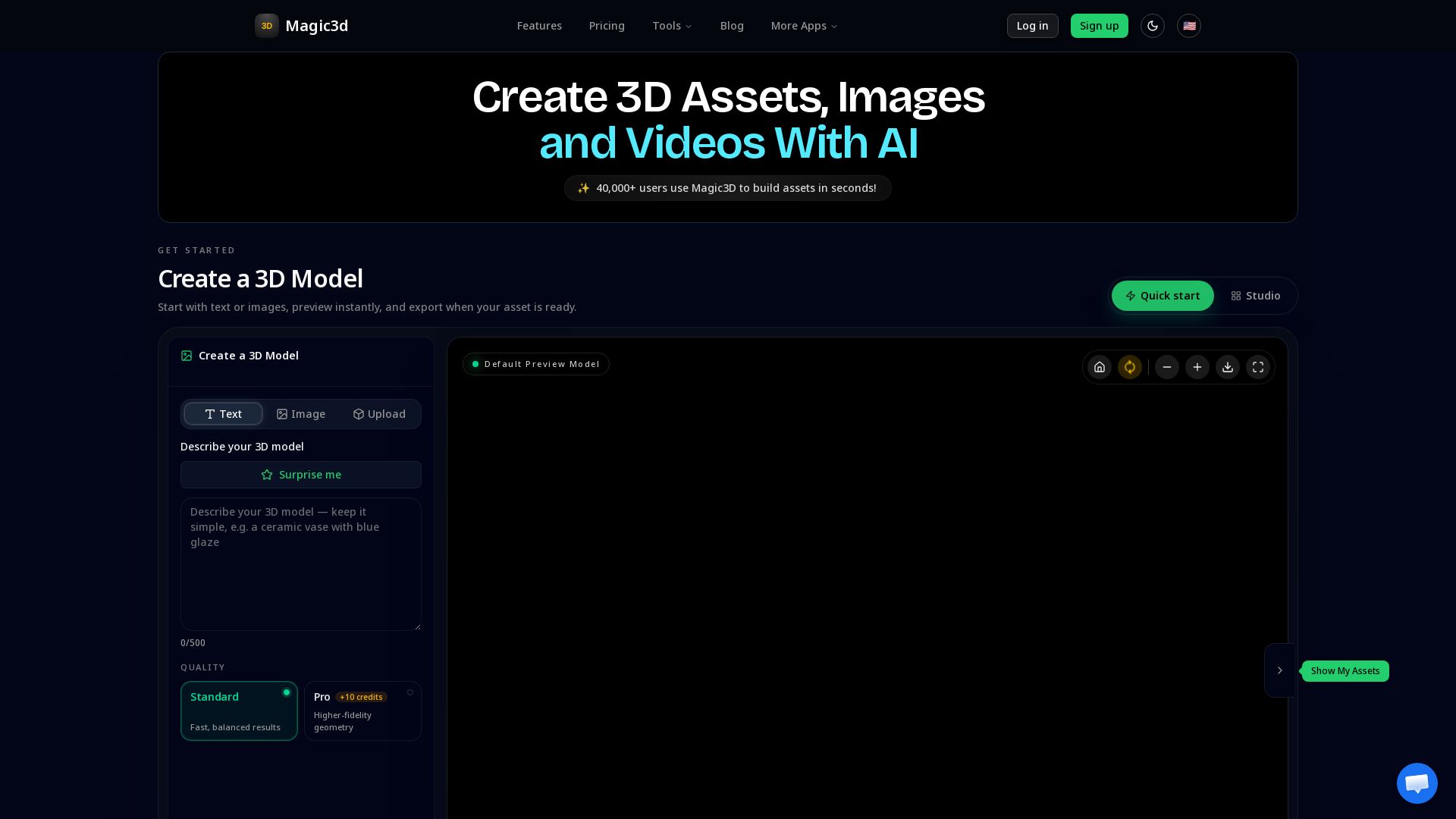
Task: Select the Image input tab
Action: [x=301, y=414]
